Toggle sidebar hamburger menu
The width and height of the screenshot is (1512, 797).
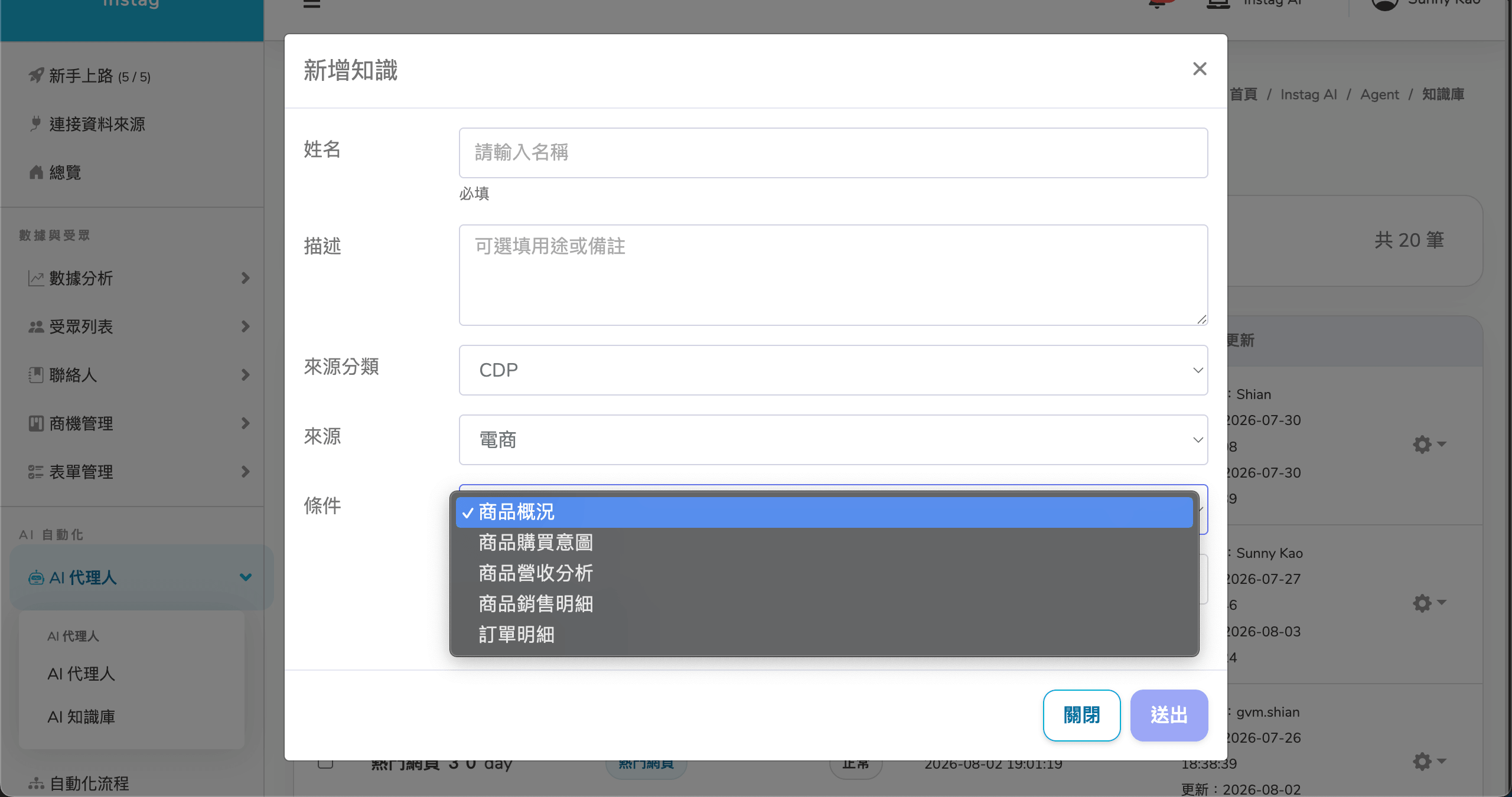(x=311, y=2)
